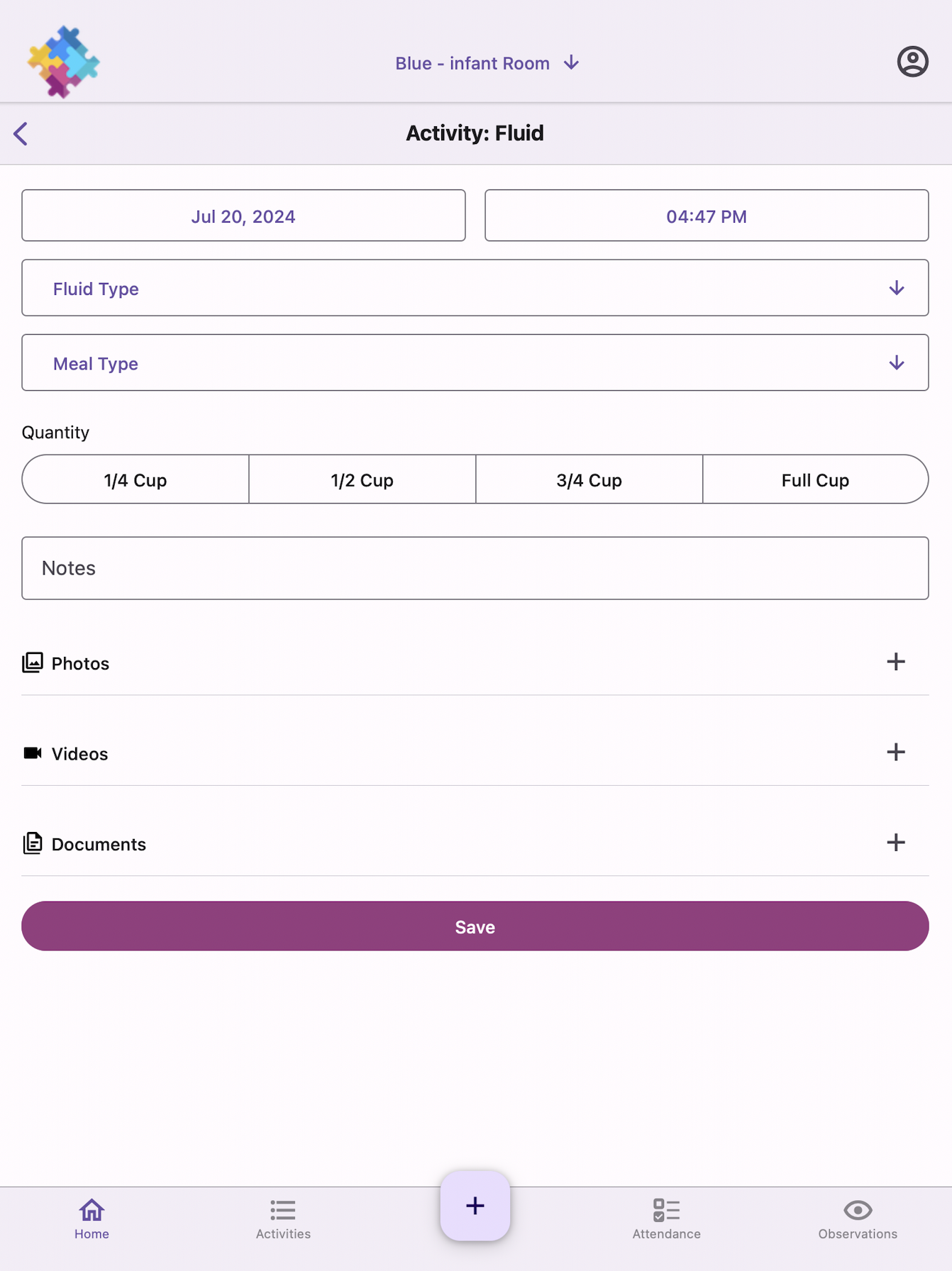Pick the 3/4 Cup quantity segment

click(x=590, y=479)
